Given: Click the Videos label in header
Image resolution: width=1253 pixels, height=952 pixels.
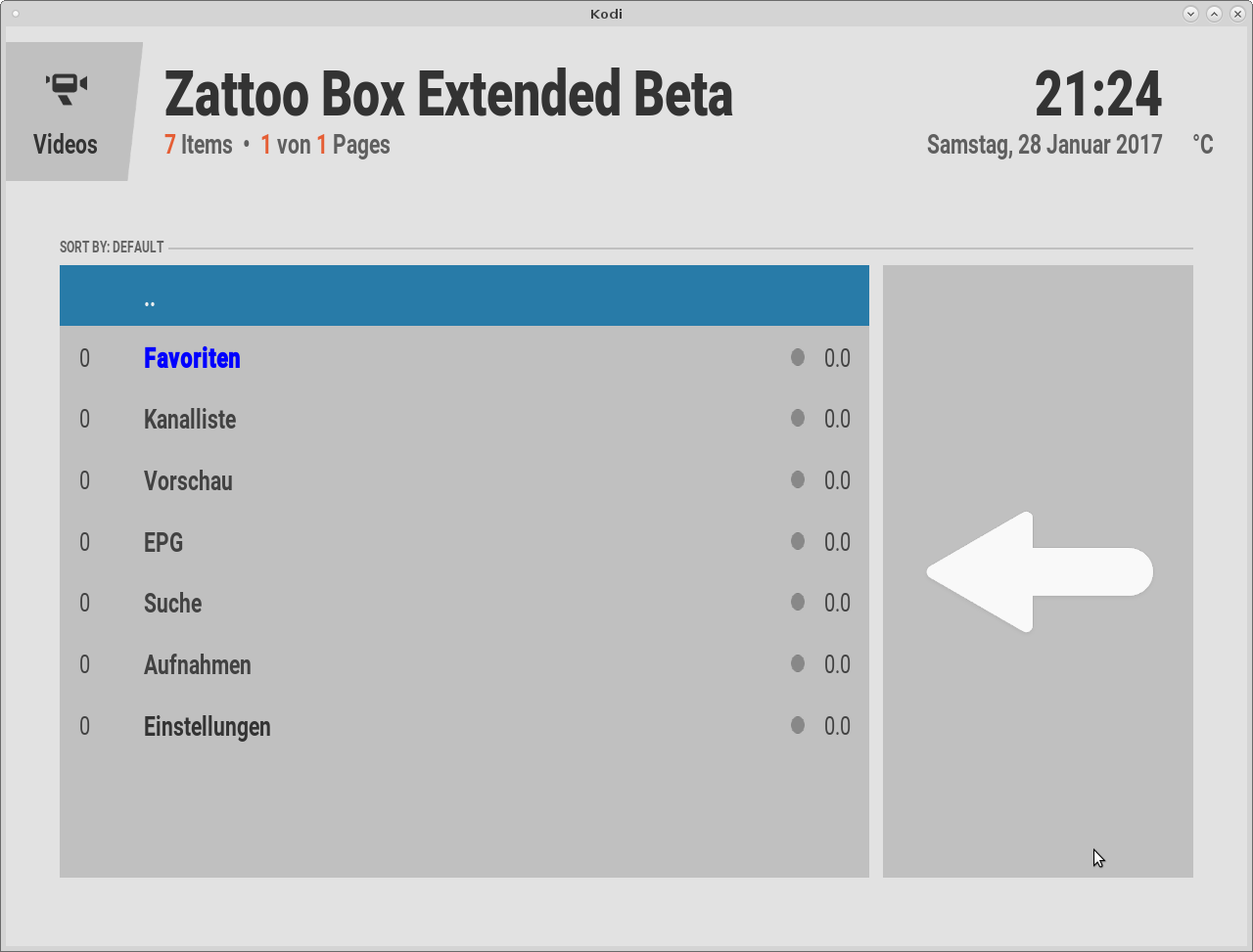Looking at the screenshot, I should tap(66, 145).
